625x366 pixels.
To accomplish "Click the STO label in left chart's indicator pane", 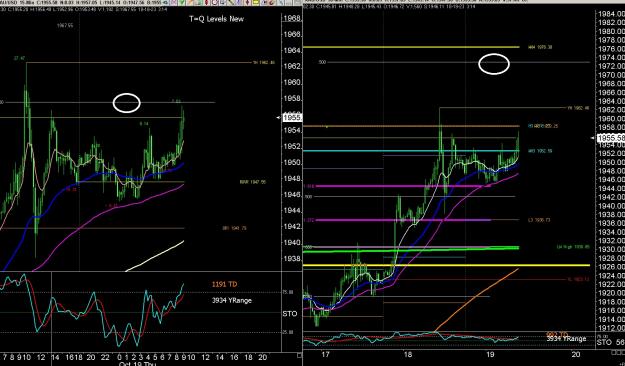I will click(289, 314).
